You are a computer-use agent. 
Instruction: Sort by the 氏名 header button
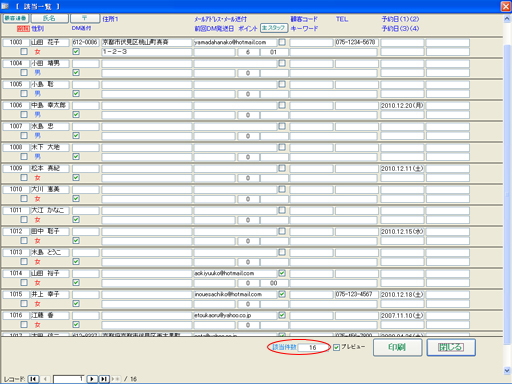pos(49,18)
